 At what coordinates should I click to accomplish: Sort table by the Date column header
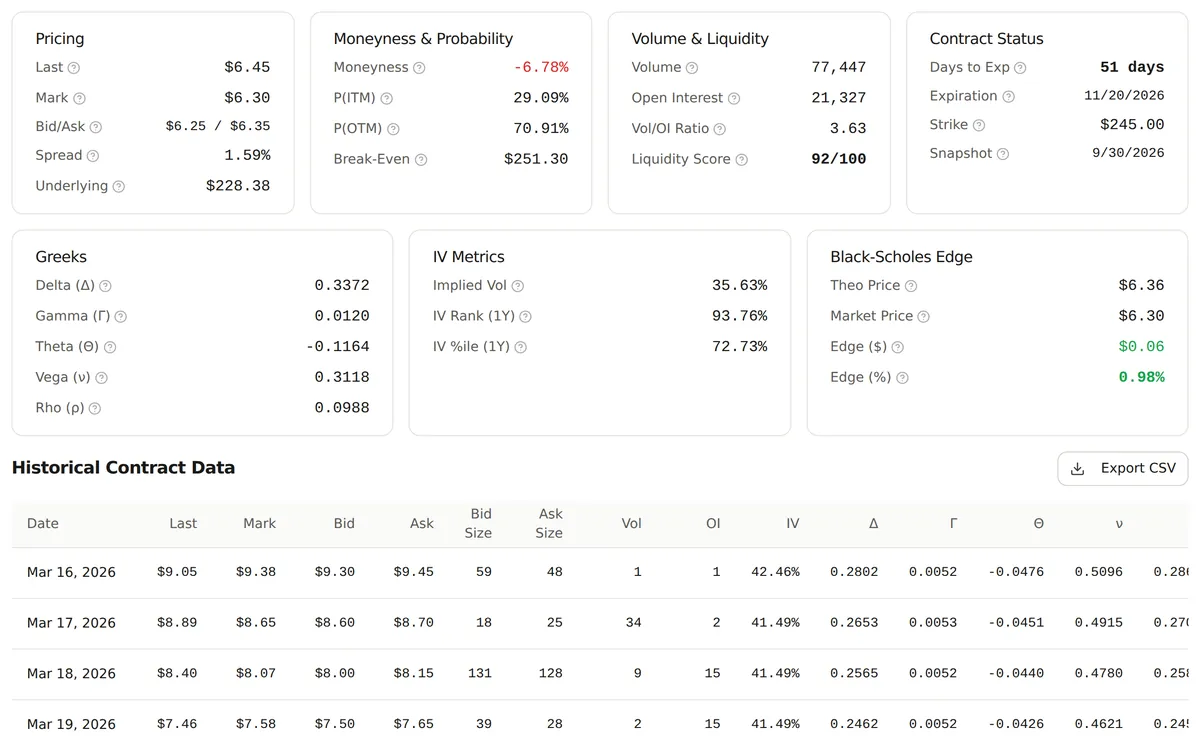(x=43, y=523)
